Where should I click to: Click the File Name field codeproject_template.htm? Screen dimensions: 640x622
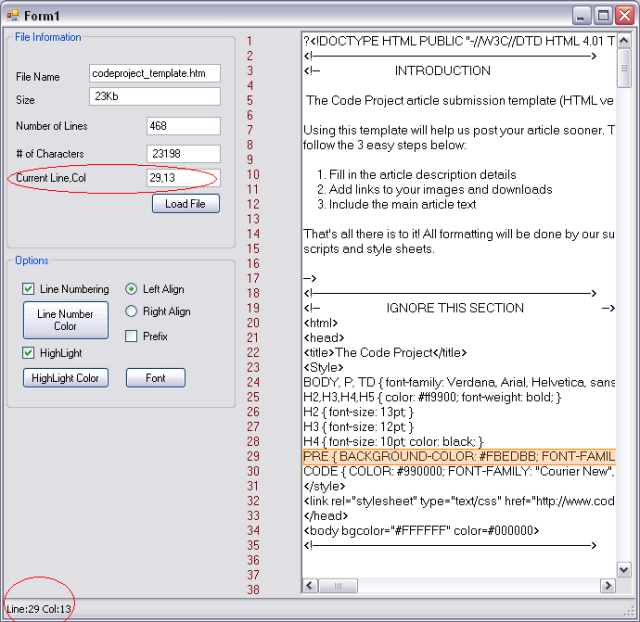155,73
